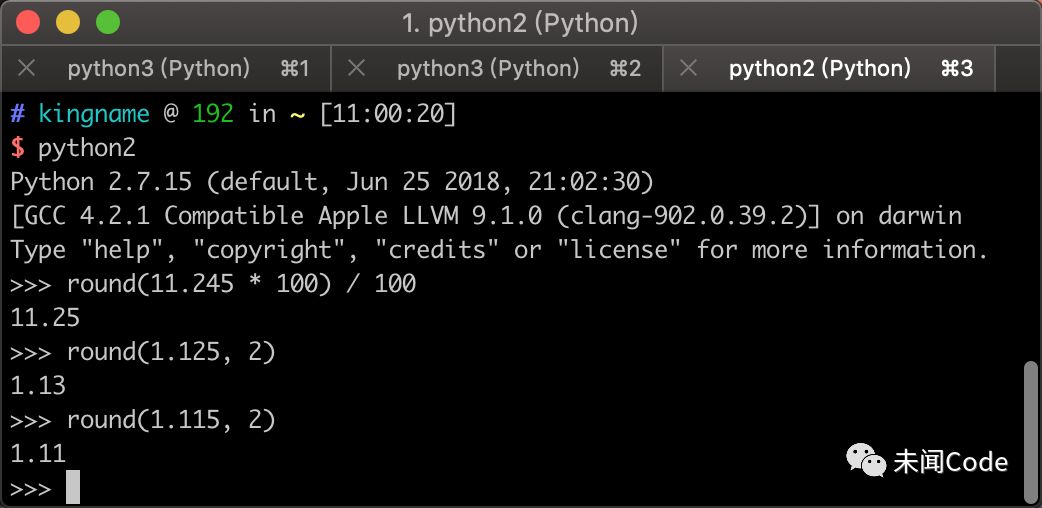Click the "未闻Code" watermark text
The width and height of the screenshot is (1042, 508).
[x=950, y=461]
